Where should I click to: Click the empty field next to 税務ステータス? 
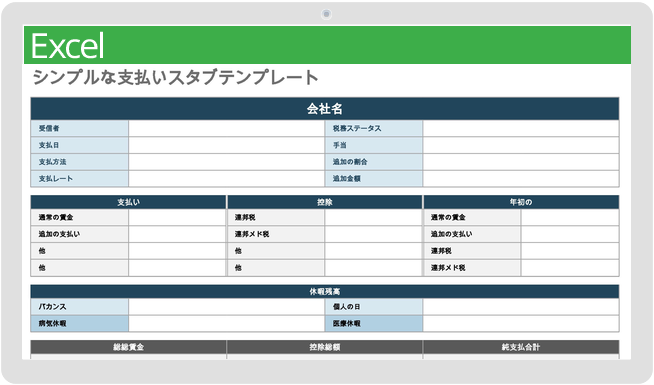[x=521, y=128]
